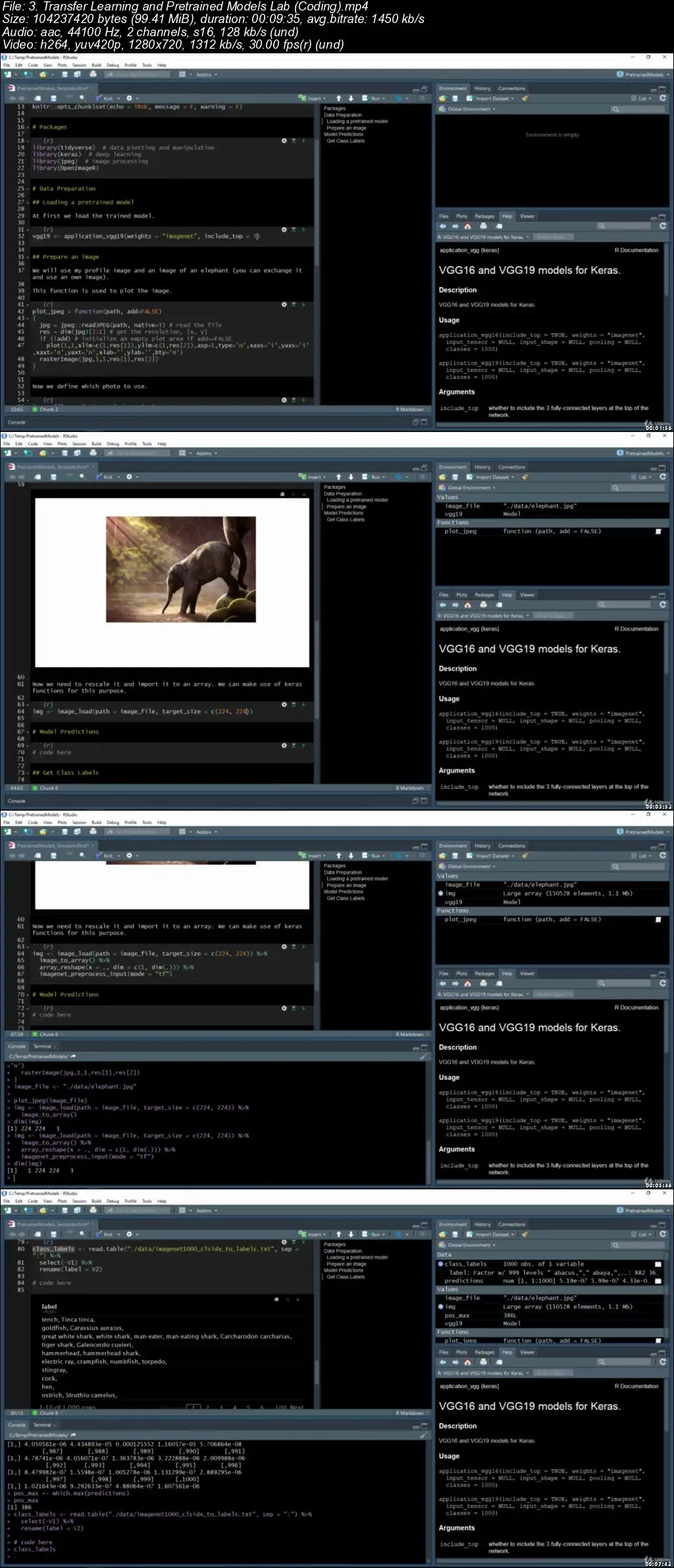
Task: Switch to Connections tab in 00:03:52 frame
Action: click(x=511, y=467)
